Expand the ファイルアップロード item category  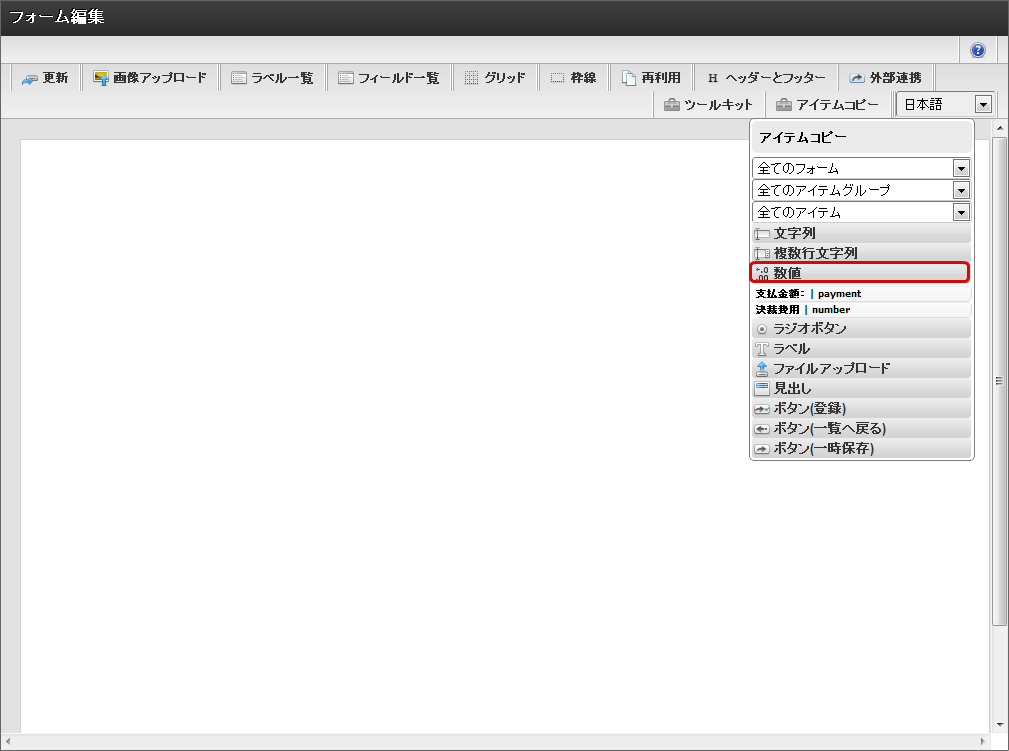click(x=861, y=368)
